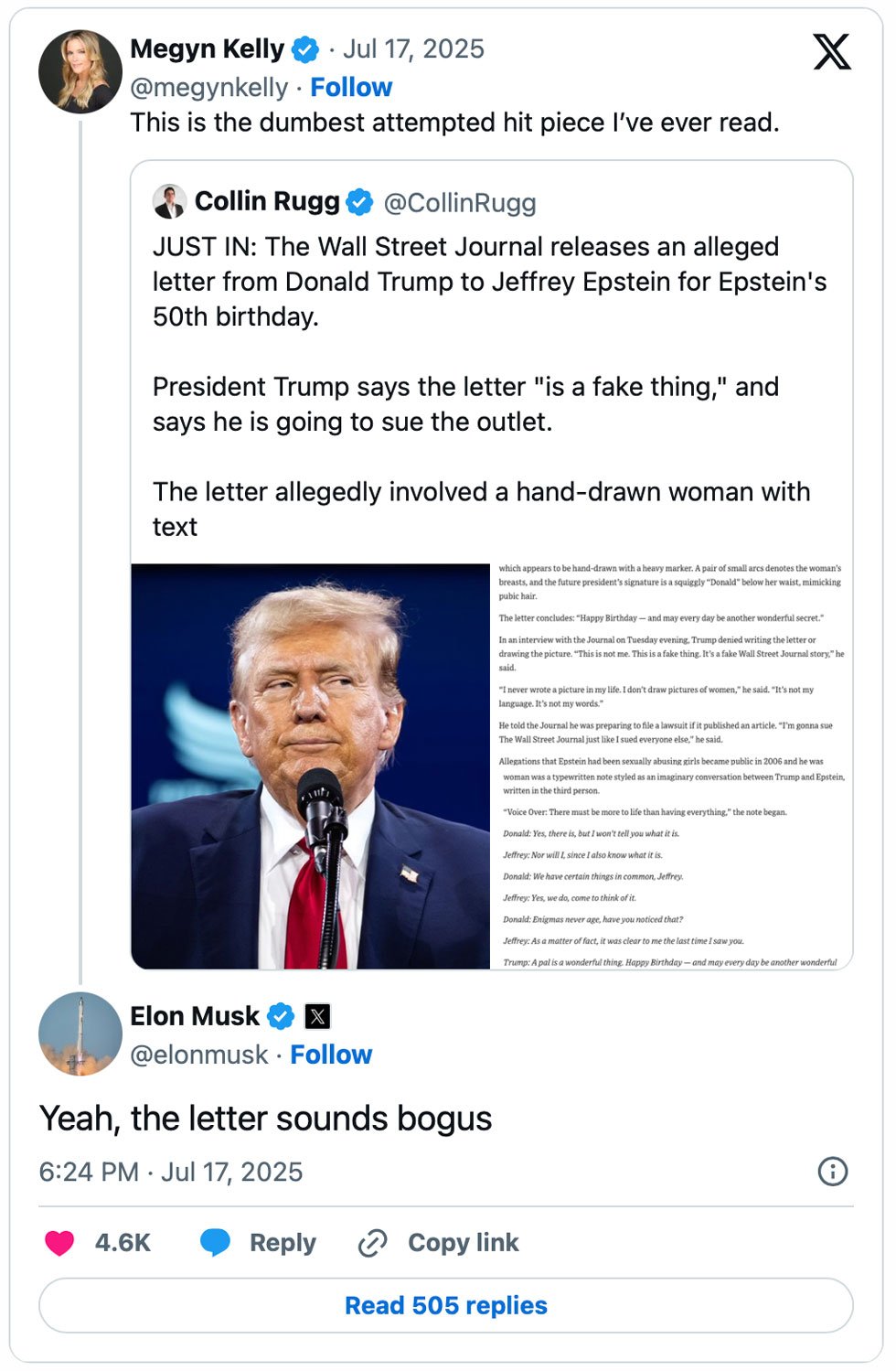Click the blue reply speech bubble icon
The height and width of the screenshot is (1371, 896).
[215, 1243]
